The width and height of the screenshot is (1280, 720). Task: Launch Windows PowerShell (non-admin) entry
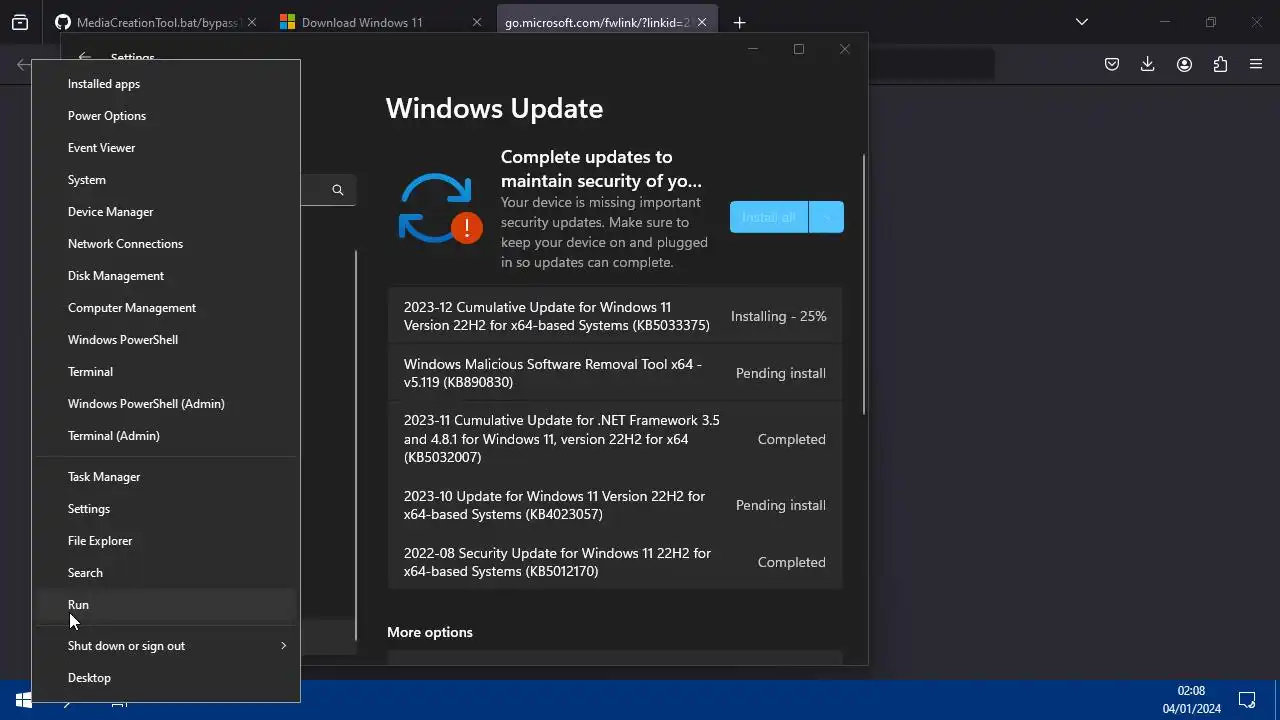[x=166, y=340]
